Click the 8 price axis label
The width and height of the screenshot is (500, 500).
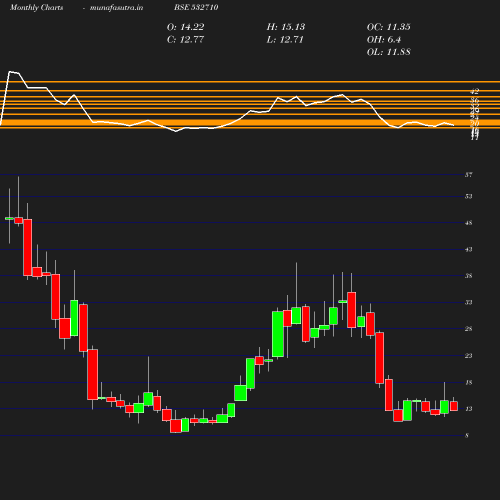[467, 435]
